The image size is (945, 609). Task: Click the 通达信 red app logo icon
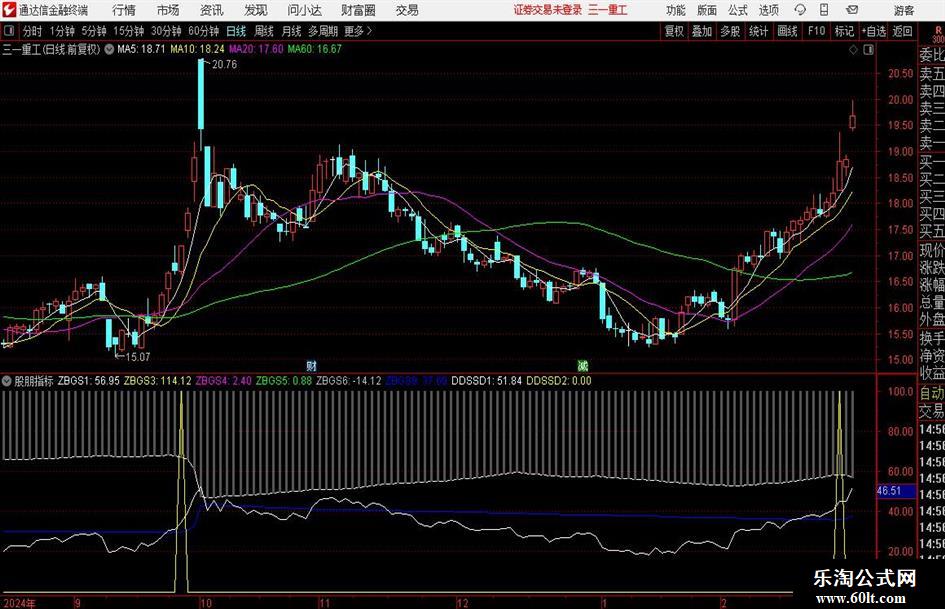[8, 10]
